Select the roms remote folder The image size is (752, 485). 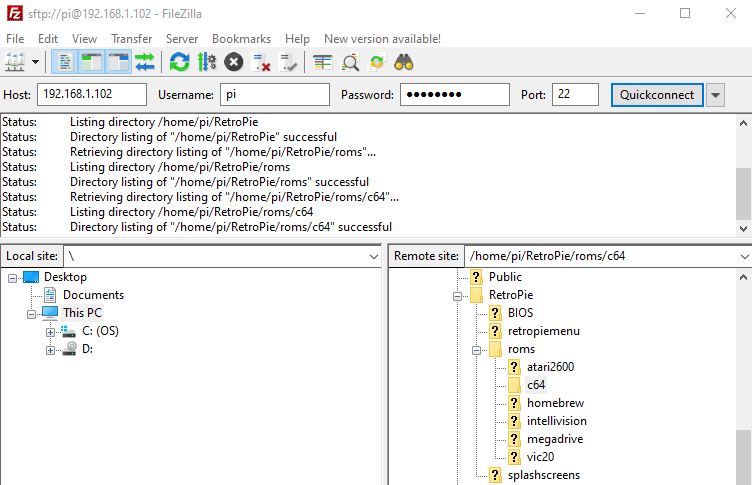coord(521,349)
